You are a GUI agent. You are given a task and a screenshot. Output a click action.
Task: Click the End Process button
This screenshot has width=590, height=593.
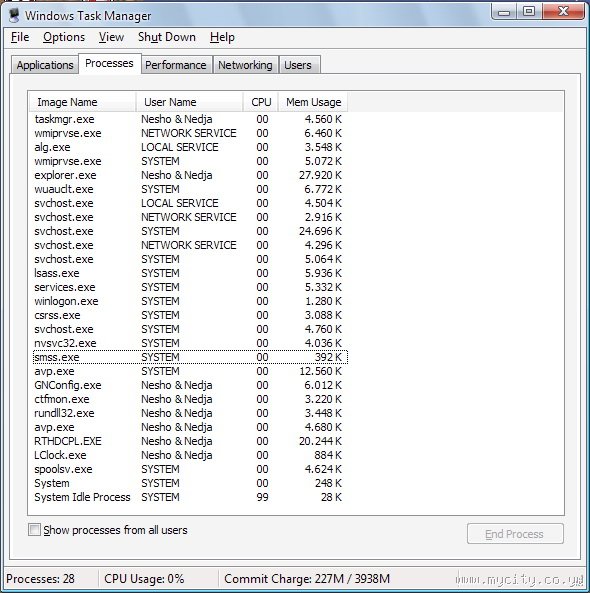pos(515,534)
